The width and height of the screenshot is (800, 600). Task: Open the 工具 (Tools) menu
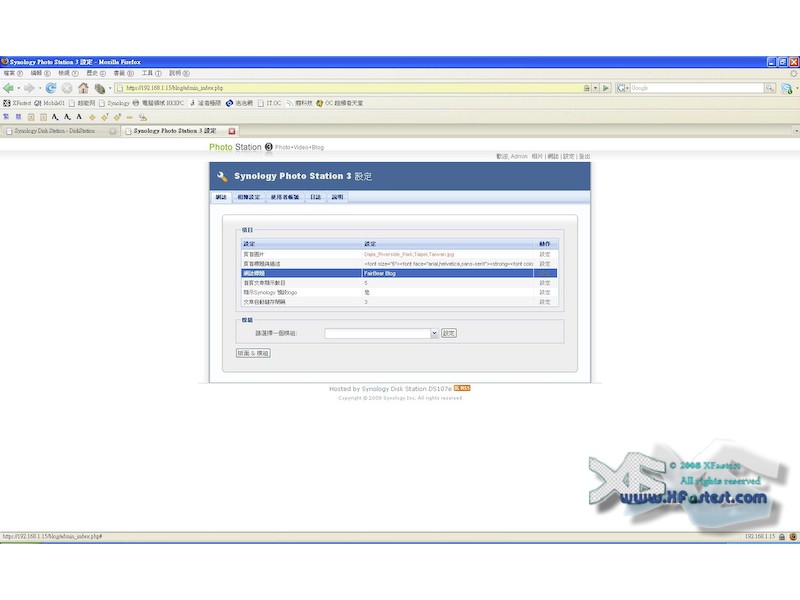152,73
